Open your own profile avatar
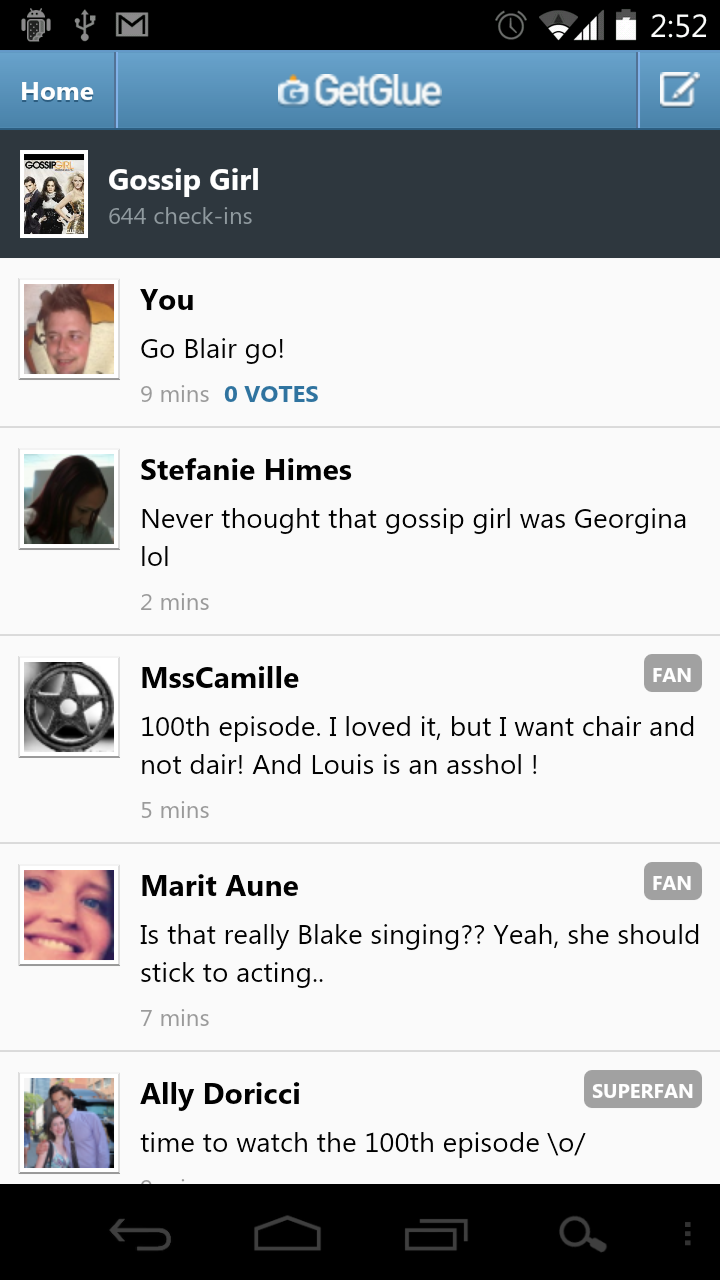 (x=69, y=329)
